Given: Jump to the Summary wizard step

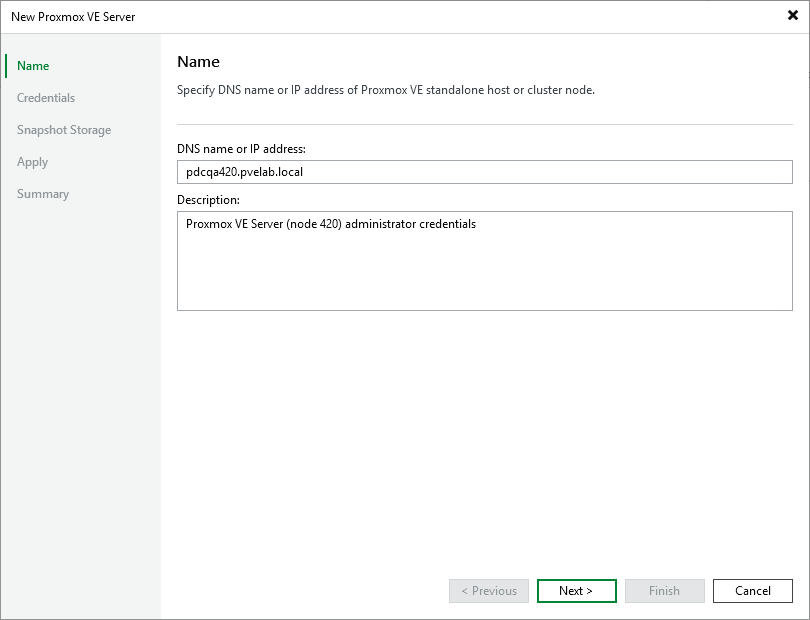Looking at the screenshot, I should click(42, 193).
